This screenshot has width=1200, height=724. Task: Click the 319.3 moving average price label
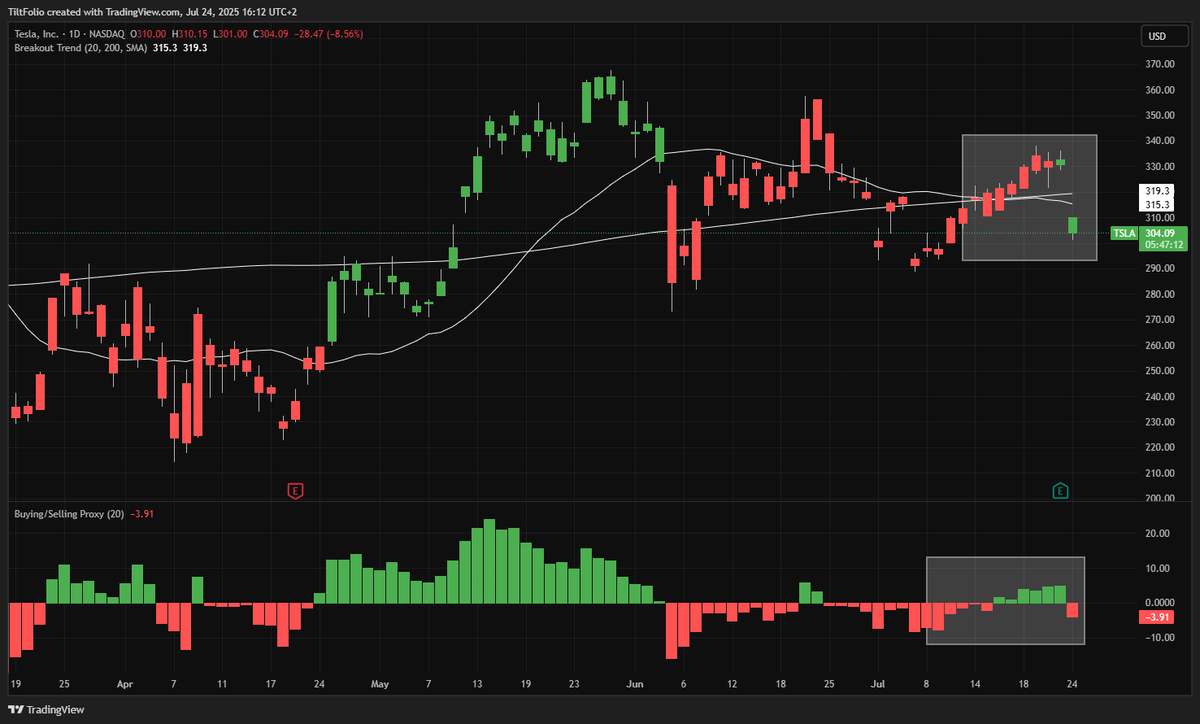click(1157, 191)
